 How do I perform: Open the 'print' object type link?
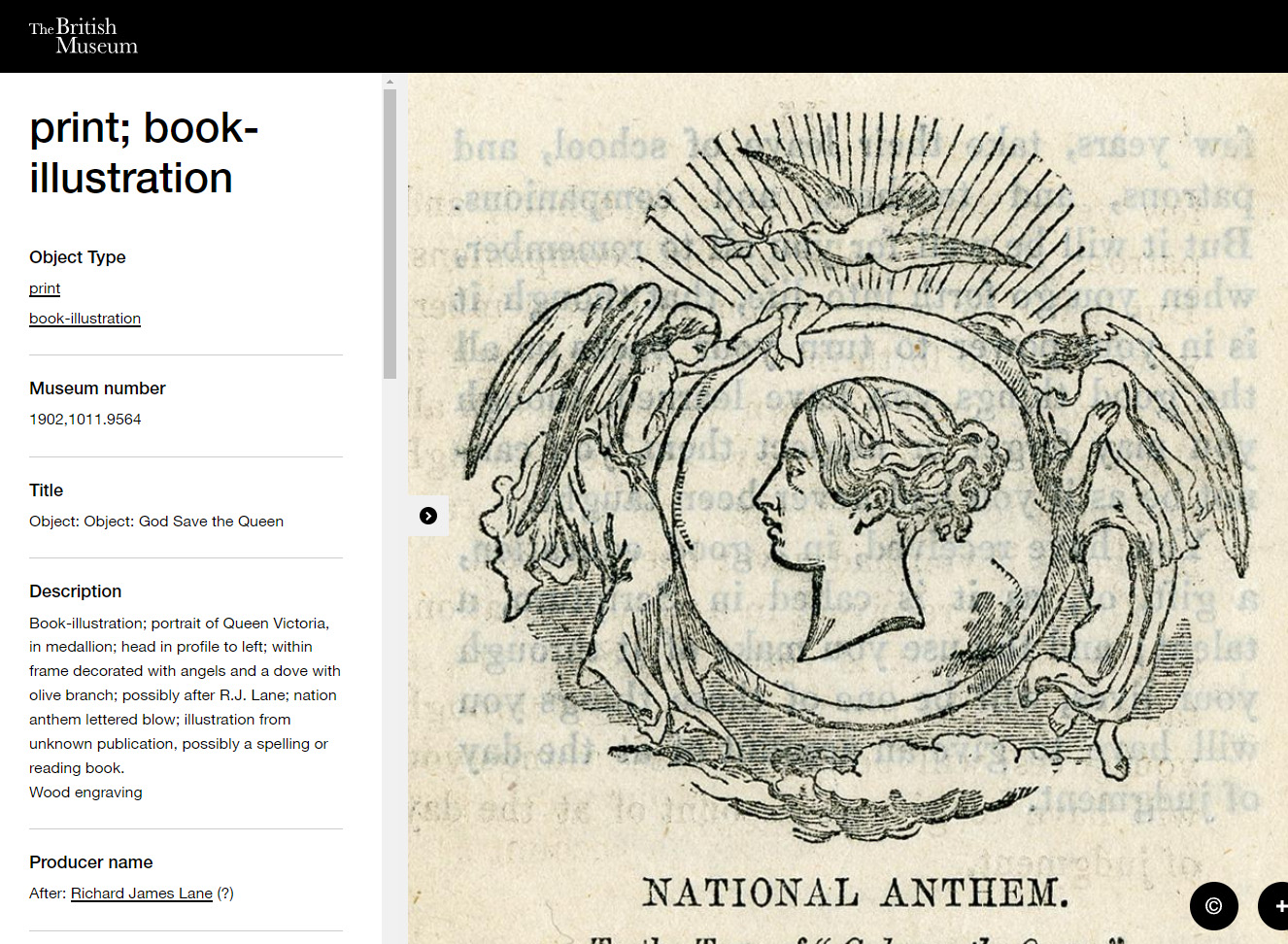tap(45, 288)
